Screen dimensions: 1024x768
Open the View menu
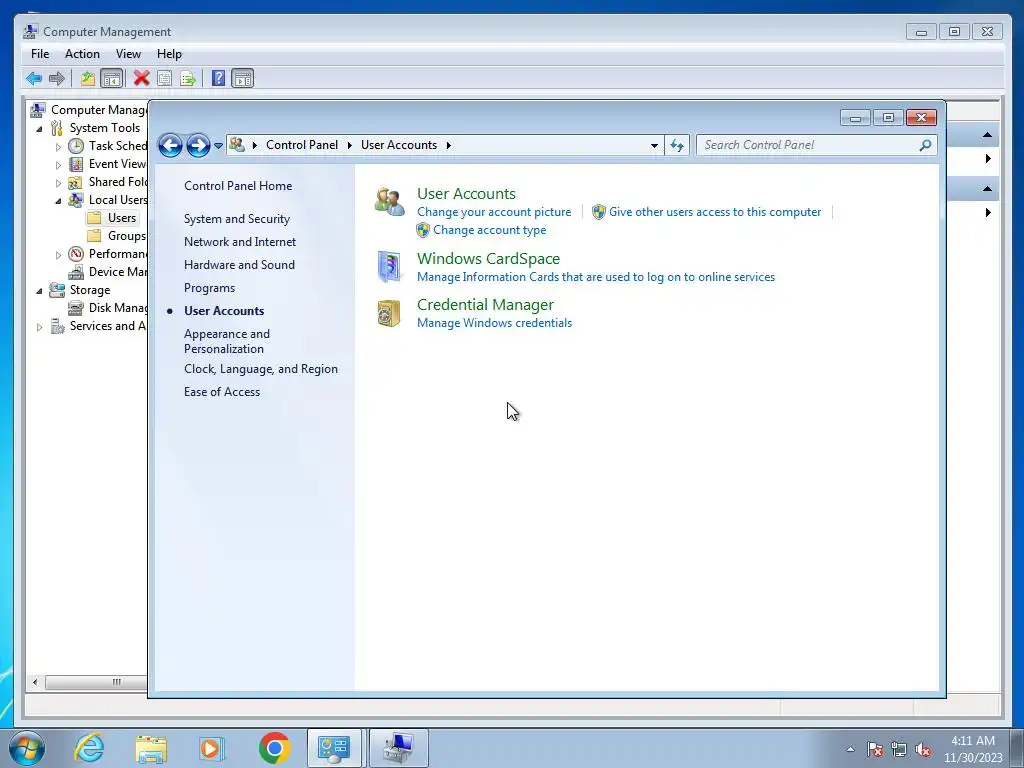click(x=128, y=54)
